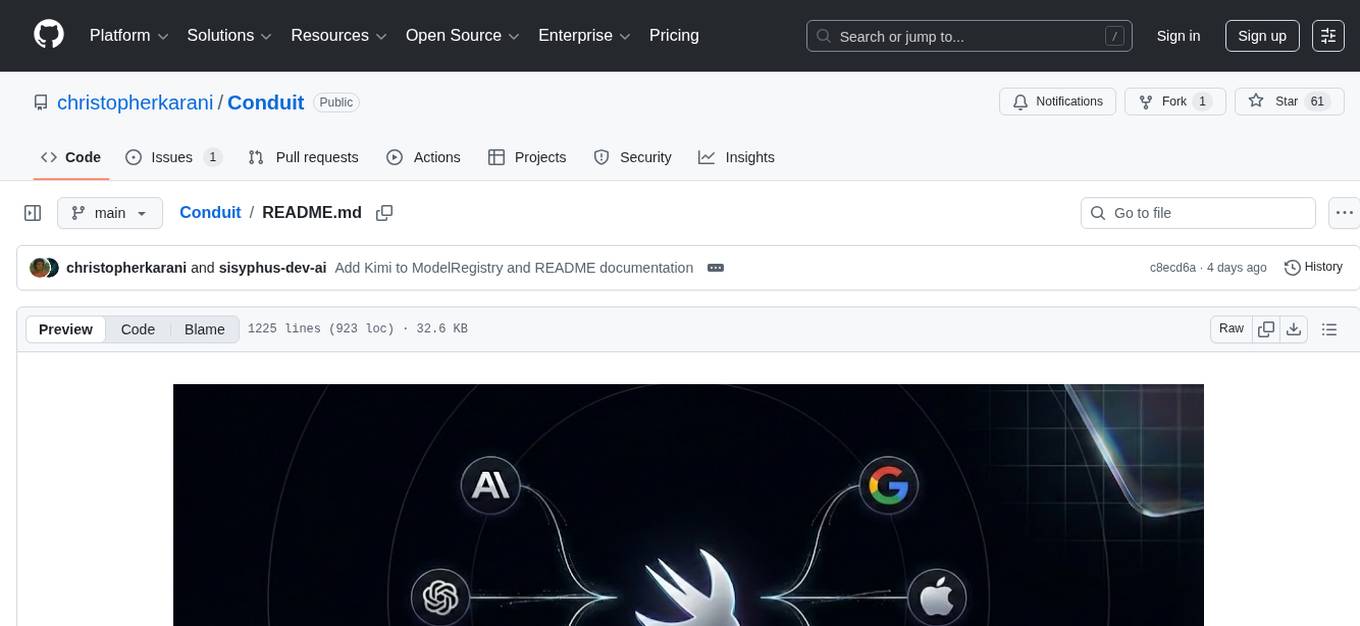This screenshot has height=626, width=1360.
Task: Open the accessibility settings icon in header
Action: pos(1328,36)
